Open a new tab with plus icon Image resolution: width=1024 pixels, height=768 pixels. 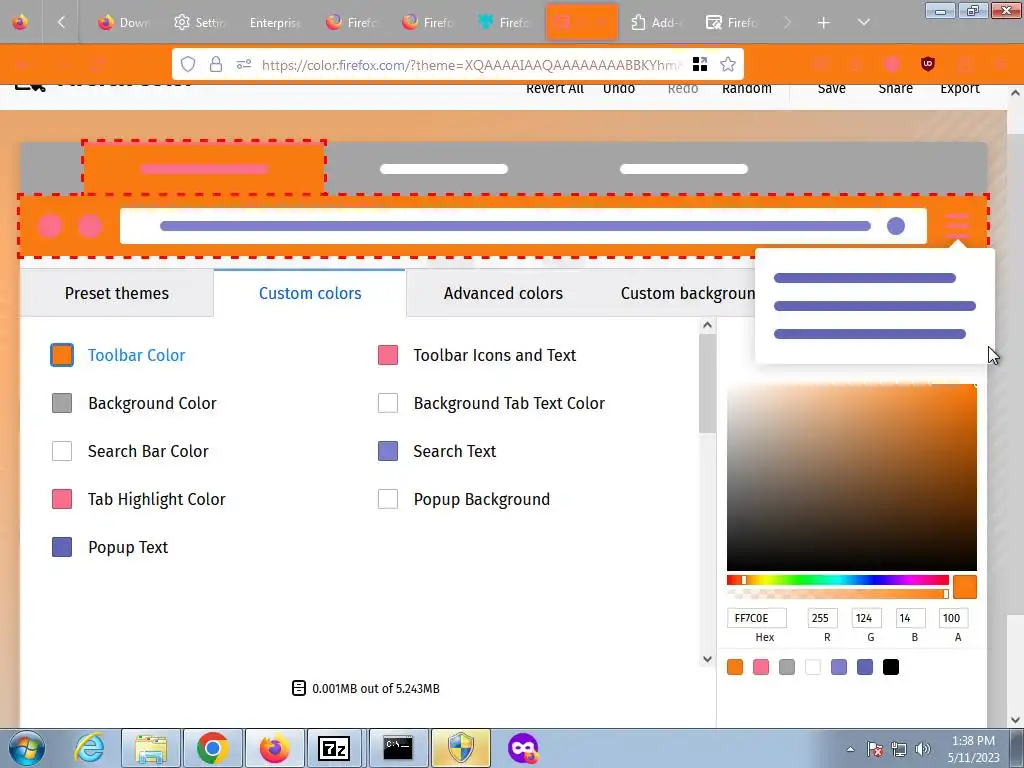(x=824, y=23)
